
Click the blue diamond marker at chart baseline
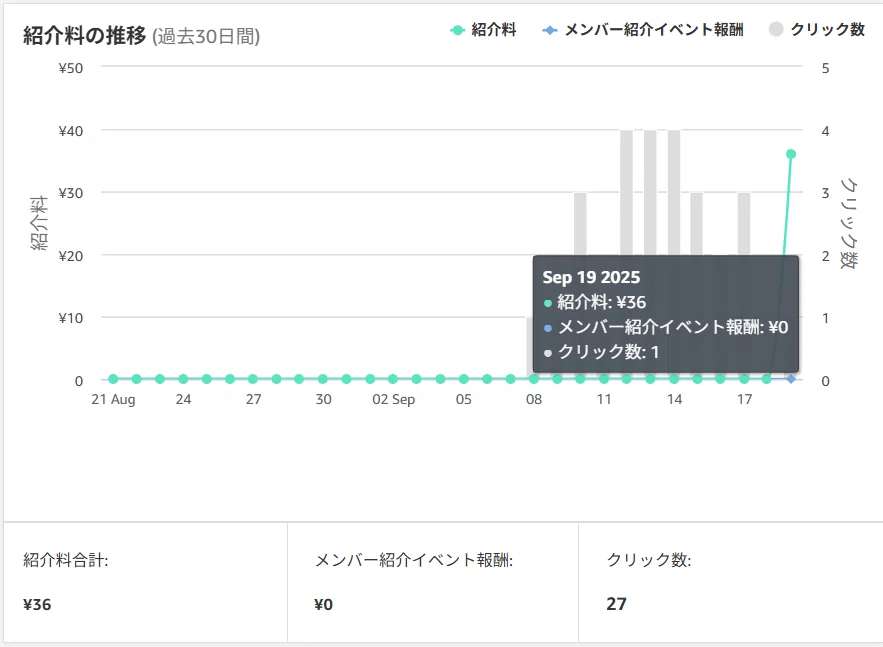pyautogui.click(x=791, y=379)
